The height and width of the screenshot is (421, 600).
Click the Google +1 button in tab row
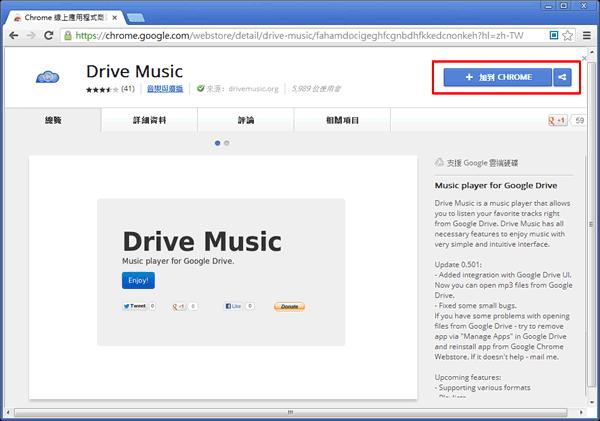pos(558,121)
